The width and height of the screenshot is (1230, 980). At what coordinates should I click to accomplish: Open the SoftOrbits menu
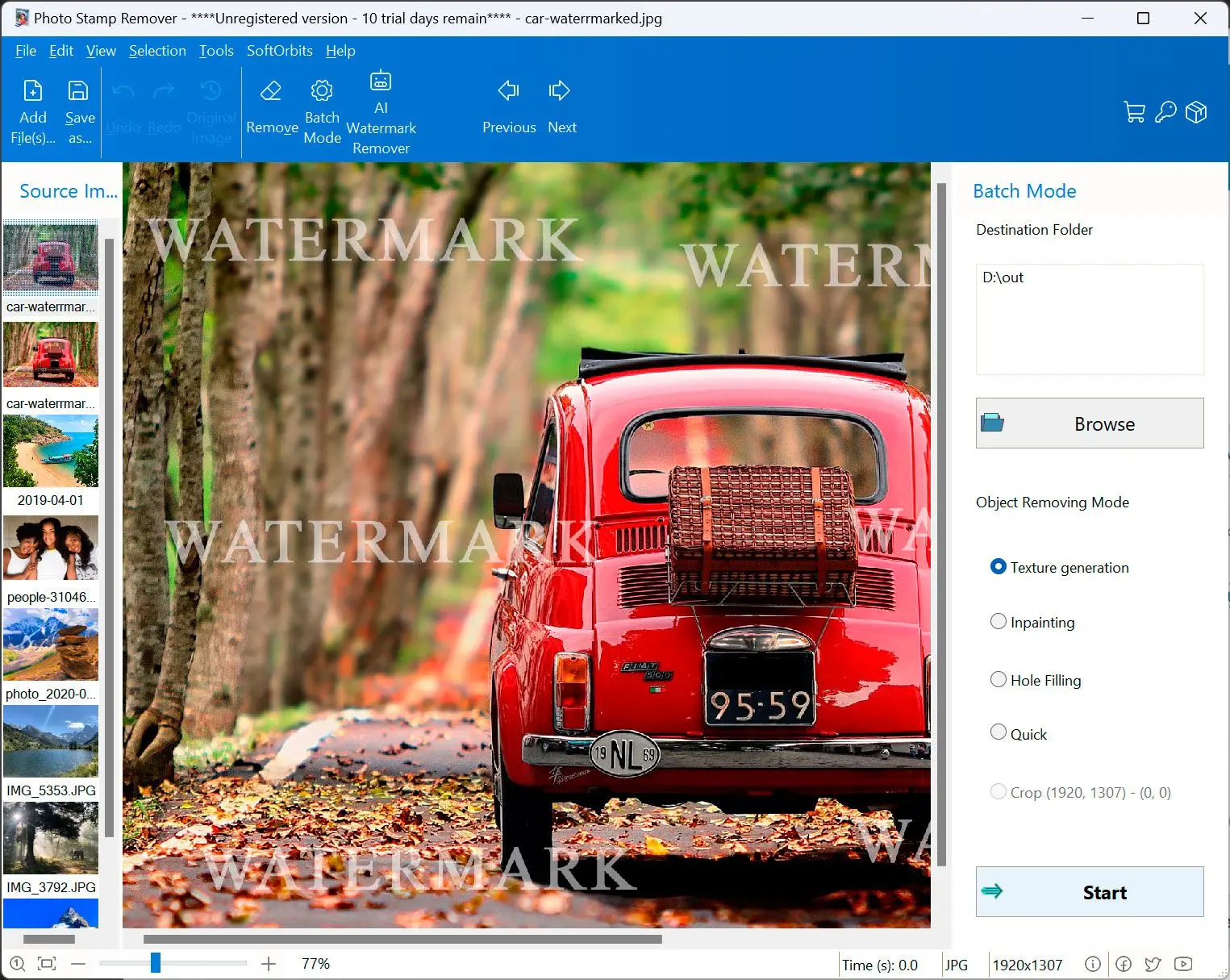279,51
